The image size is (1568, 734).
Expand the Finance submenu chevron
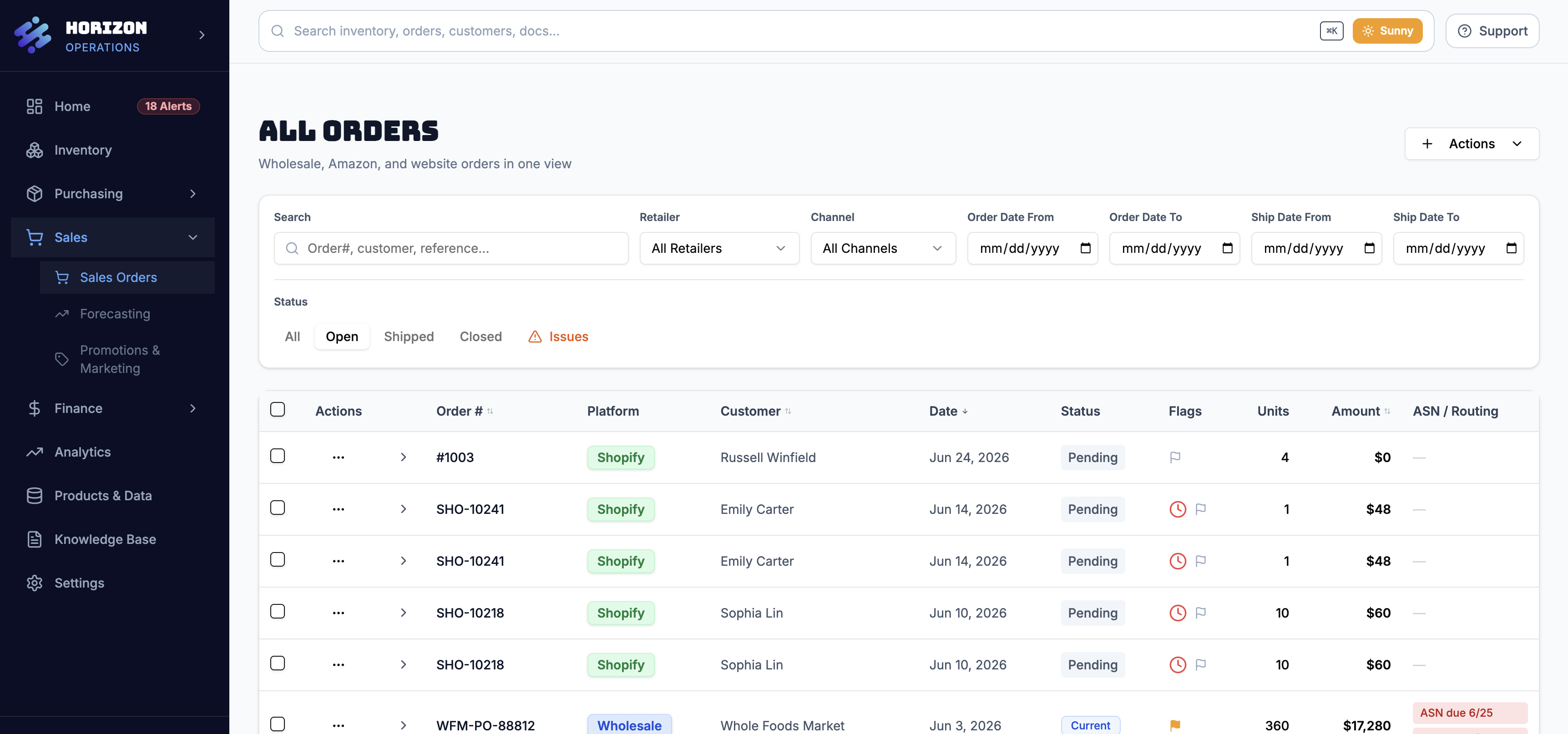pos(193,408)
